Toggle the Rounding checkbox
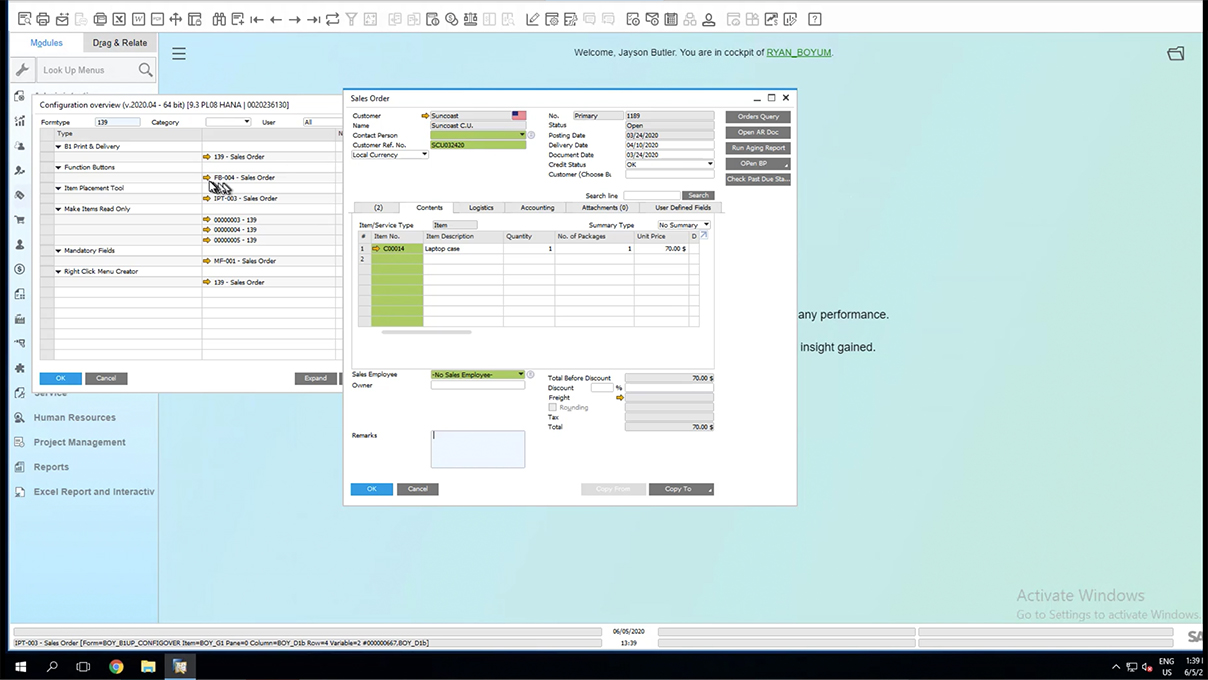Screen dimensions: 1208x680 553,408
